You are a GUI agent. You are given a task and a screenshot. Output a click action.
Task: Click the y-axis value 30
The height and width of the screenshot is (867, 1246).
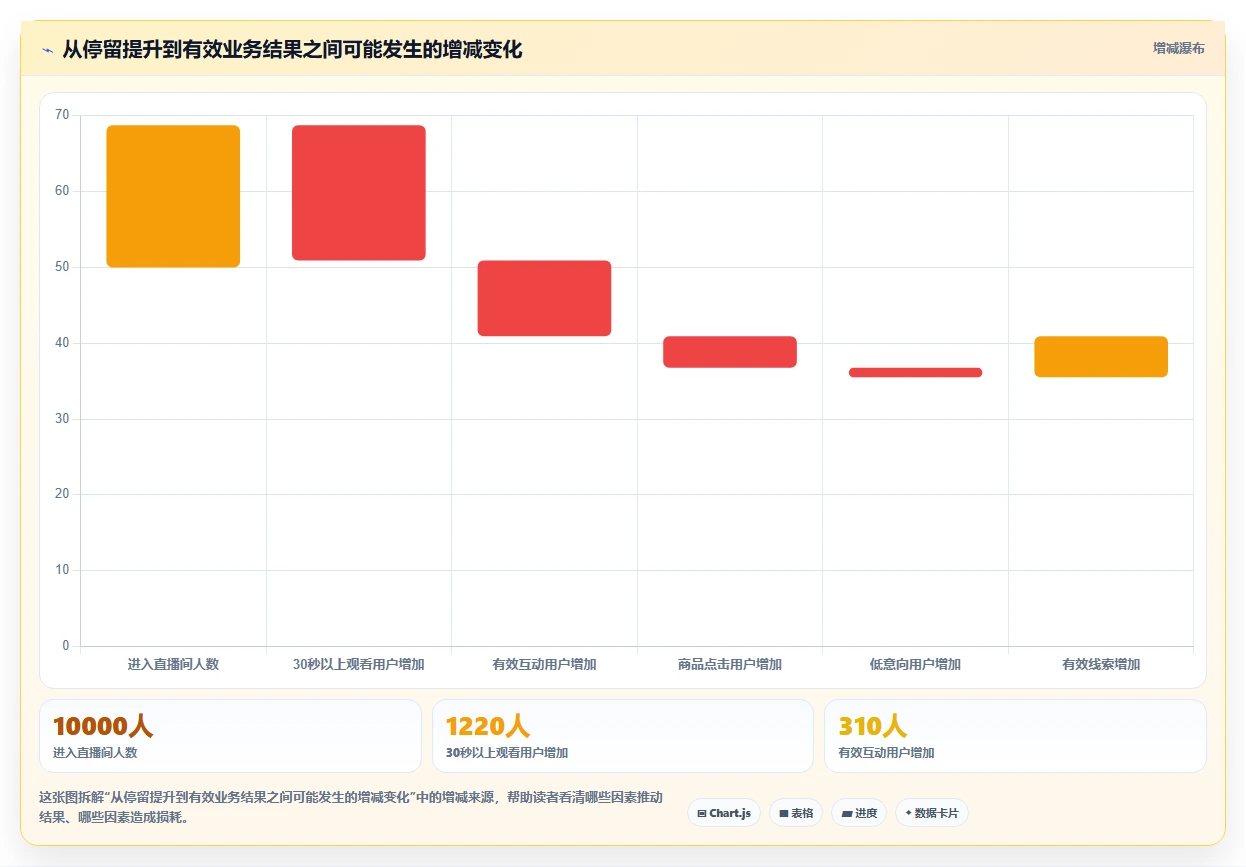(62, 419)
